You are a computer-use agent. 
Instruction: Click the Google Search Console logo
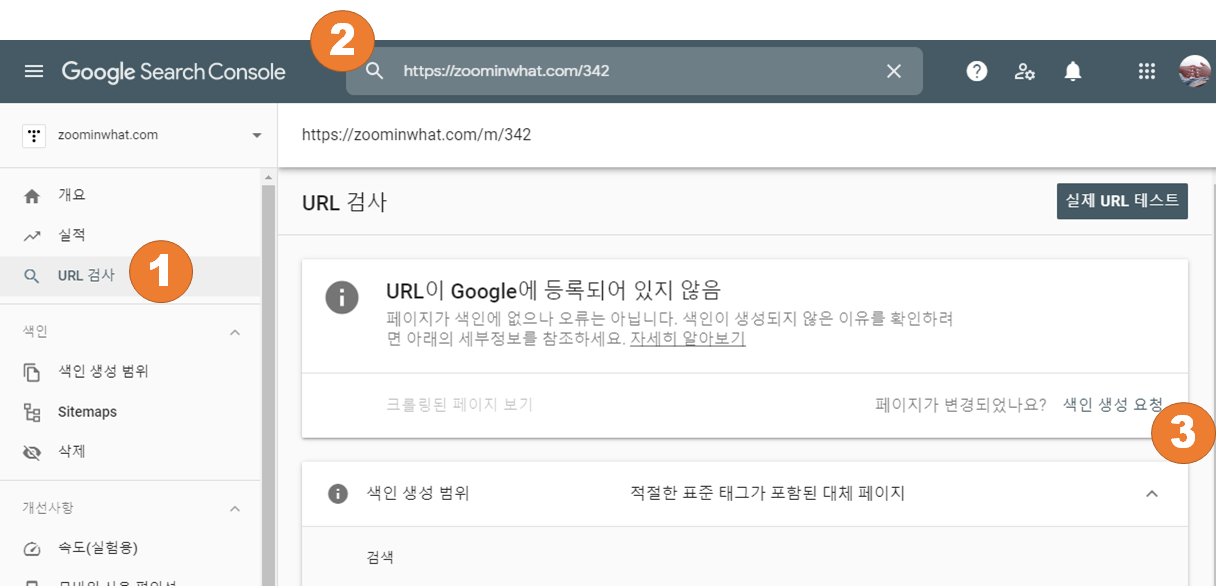174,71
